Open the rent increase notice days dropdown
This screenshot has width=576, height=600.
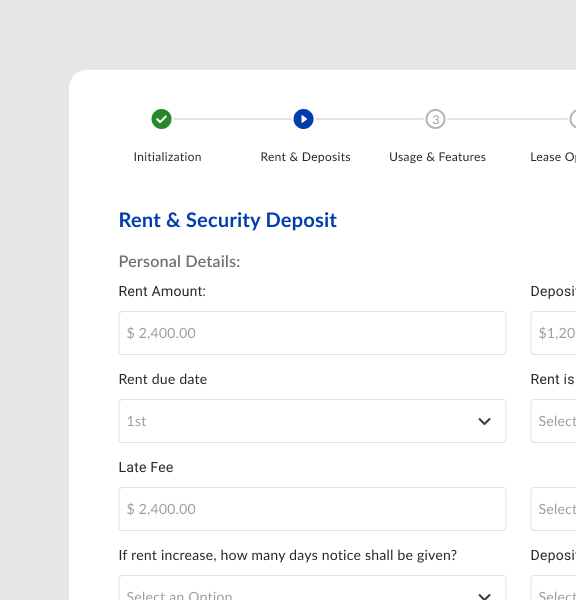312,587
